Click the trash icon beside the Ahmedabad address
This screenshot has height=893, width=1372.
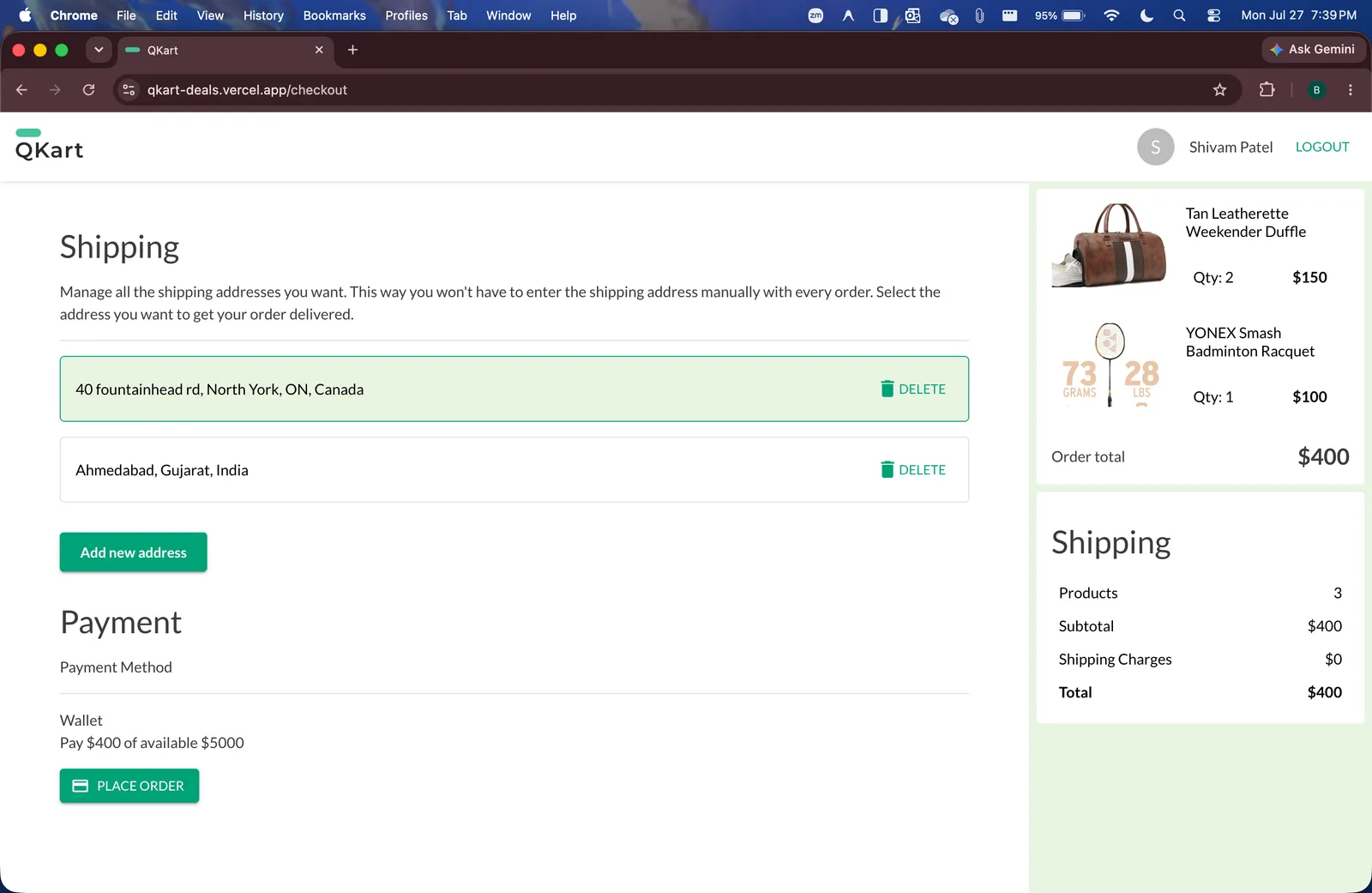tap(888, 469)
